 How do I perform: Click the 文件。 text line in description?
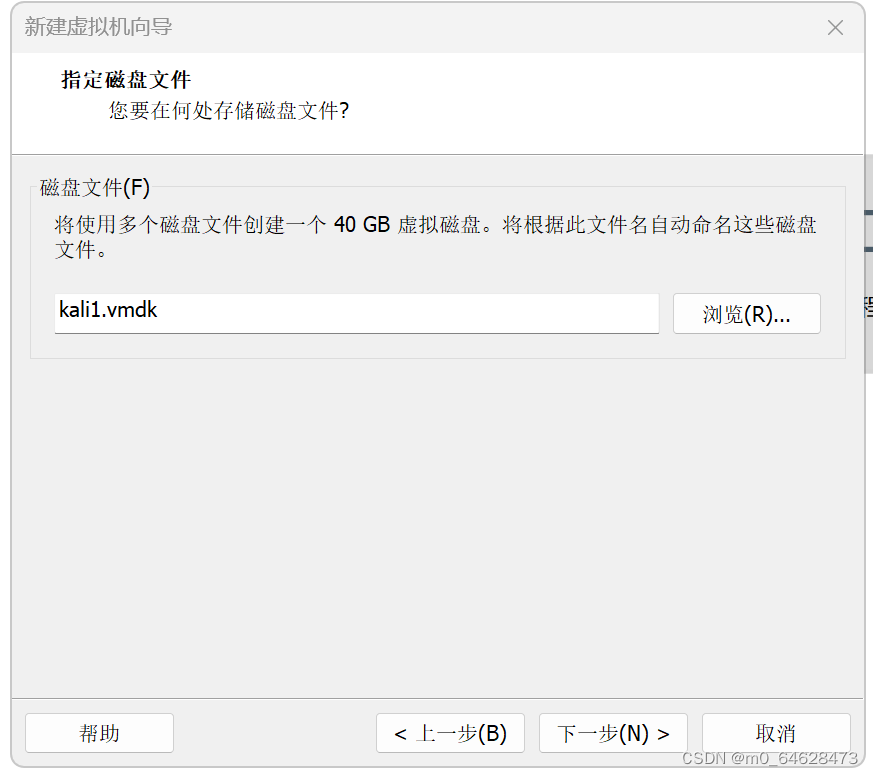pos(81,249)
